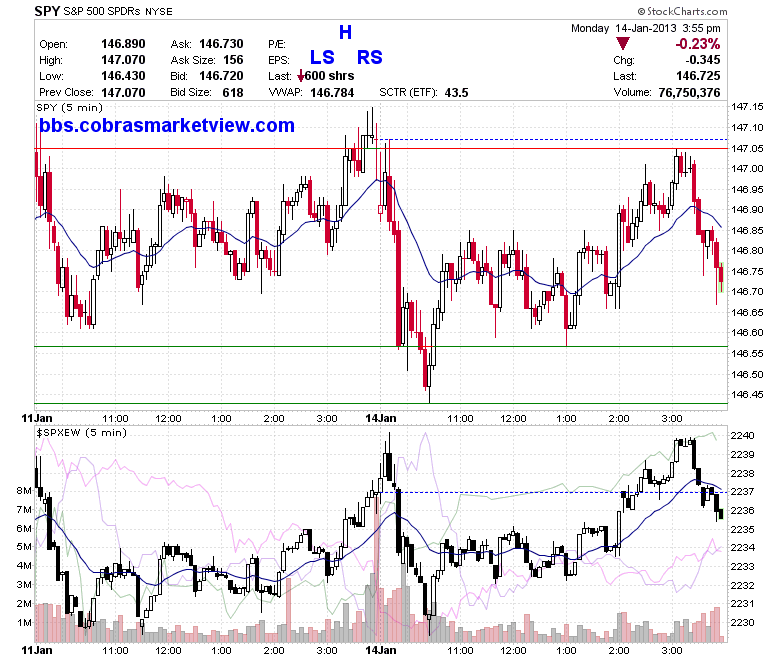This screenshot has width=780, height=659.
Task: Click the Ask value 146.730
Action: pyautogui.click(x=221, y=44)
